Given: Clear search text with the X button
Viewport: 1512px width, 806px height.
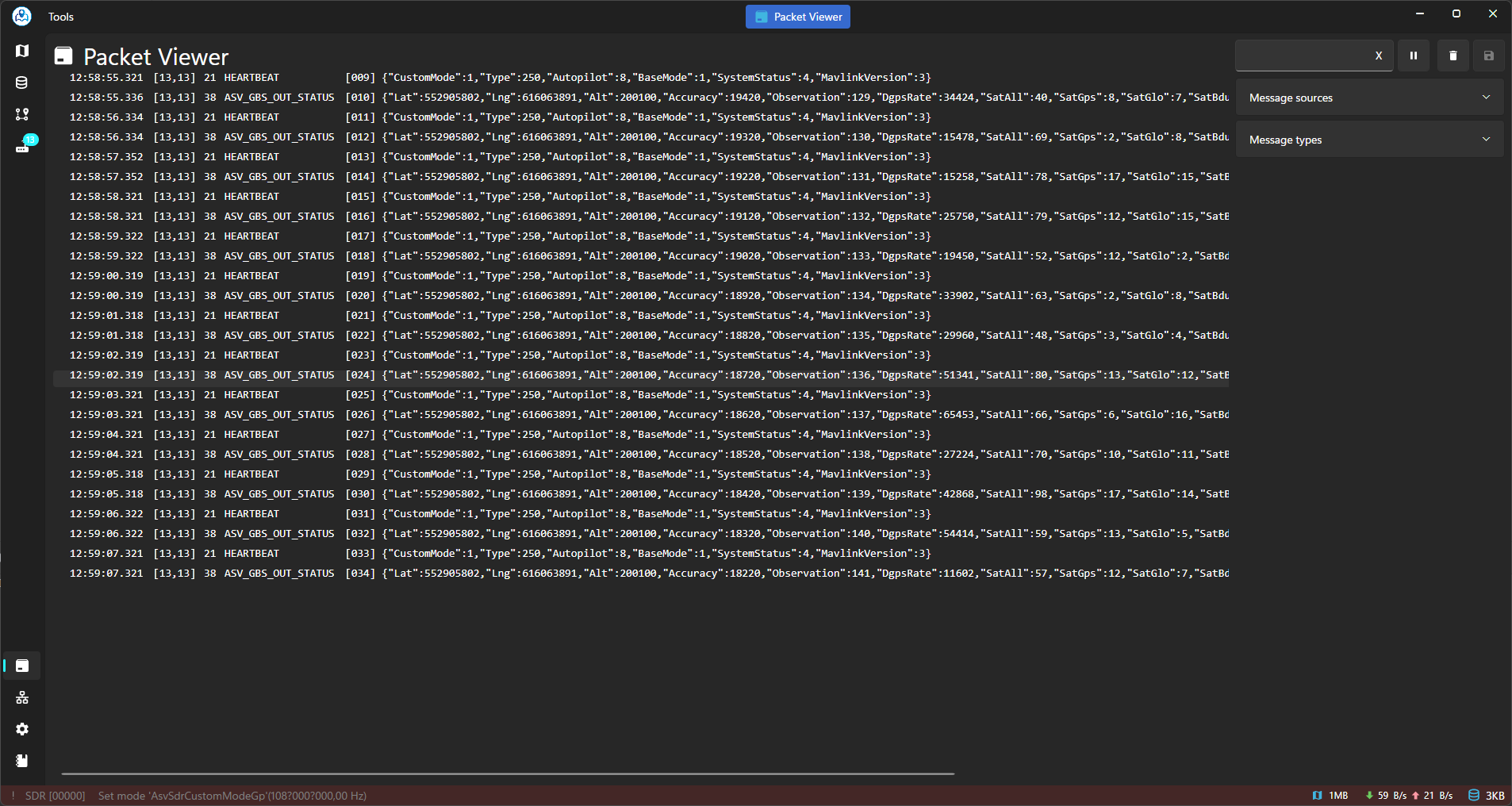Looking at the screenshot, I should pyautogui.click(x=1378, y=56).
